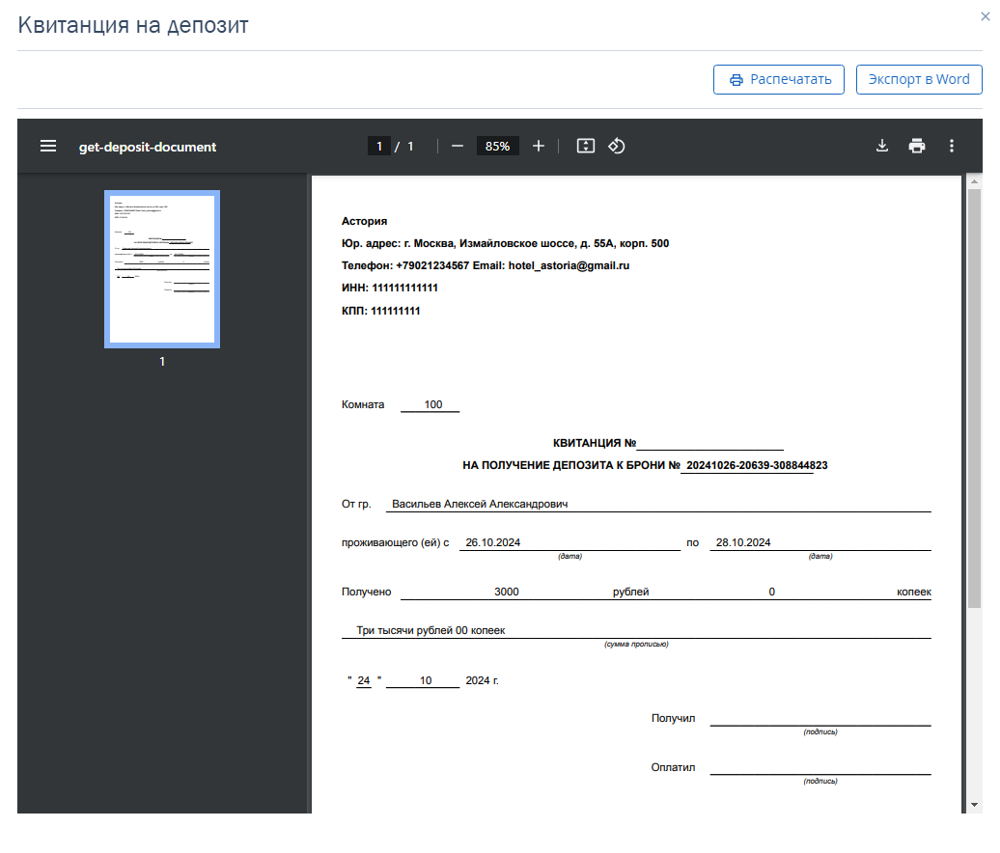Zoom out with the minus icon
Viewport: 1000px width, 853px height.
pyautogui.click(x=457, y=146)
